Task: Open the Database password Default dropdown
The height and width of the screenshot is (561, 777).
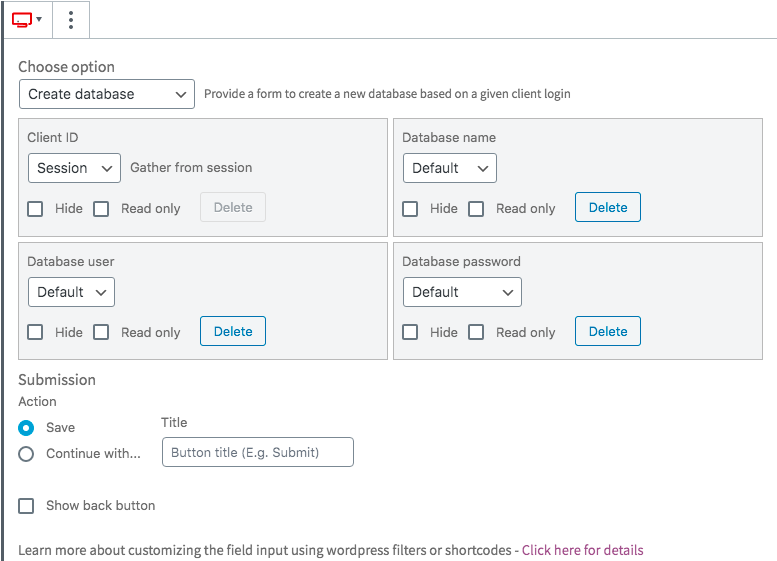Action: point(462,292)
